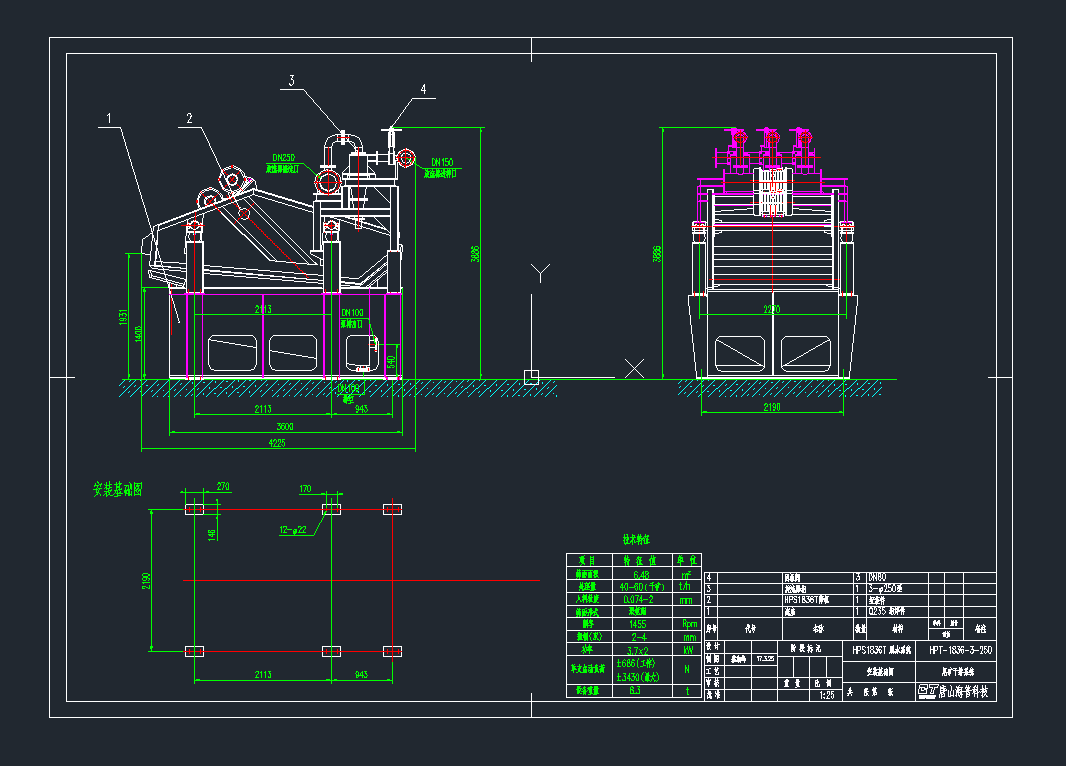This screenshot has width=1066, height=766.
Task: Select part callout number 1
Action: click(108, 119)
